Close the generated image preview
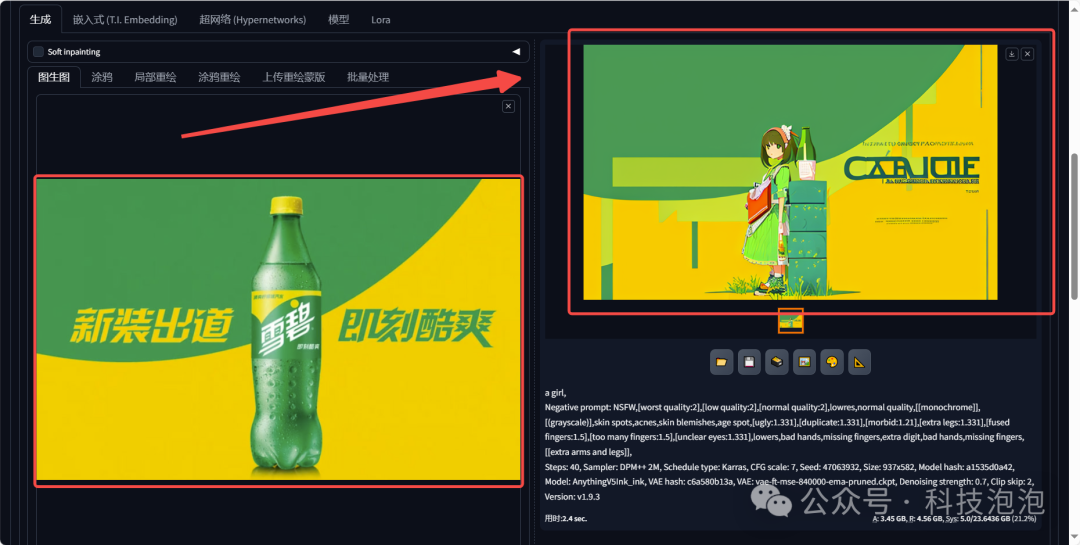Screen dimensions: 1080x545 tap(1027, 54)
